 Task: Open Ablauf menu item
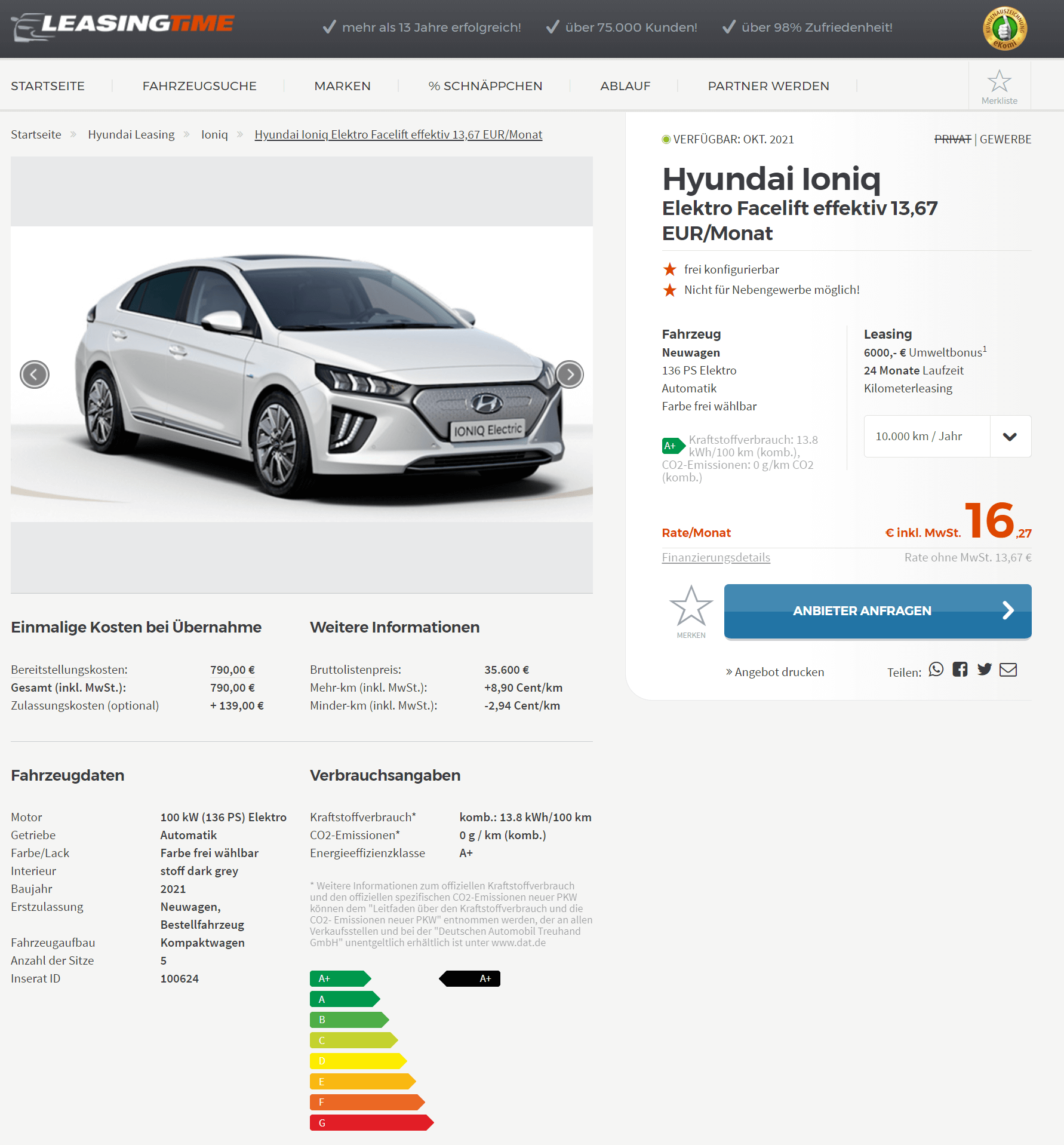(625, 86)
